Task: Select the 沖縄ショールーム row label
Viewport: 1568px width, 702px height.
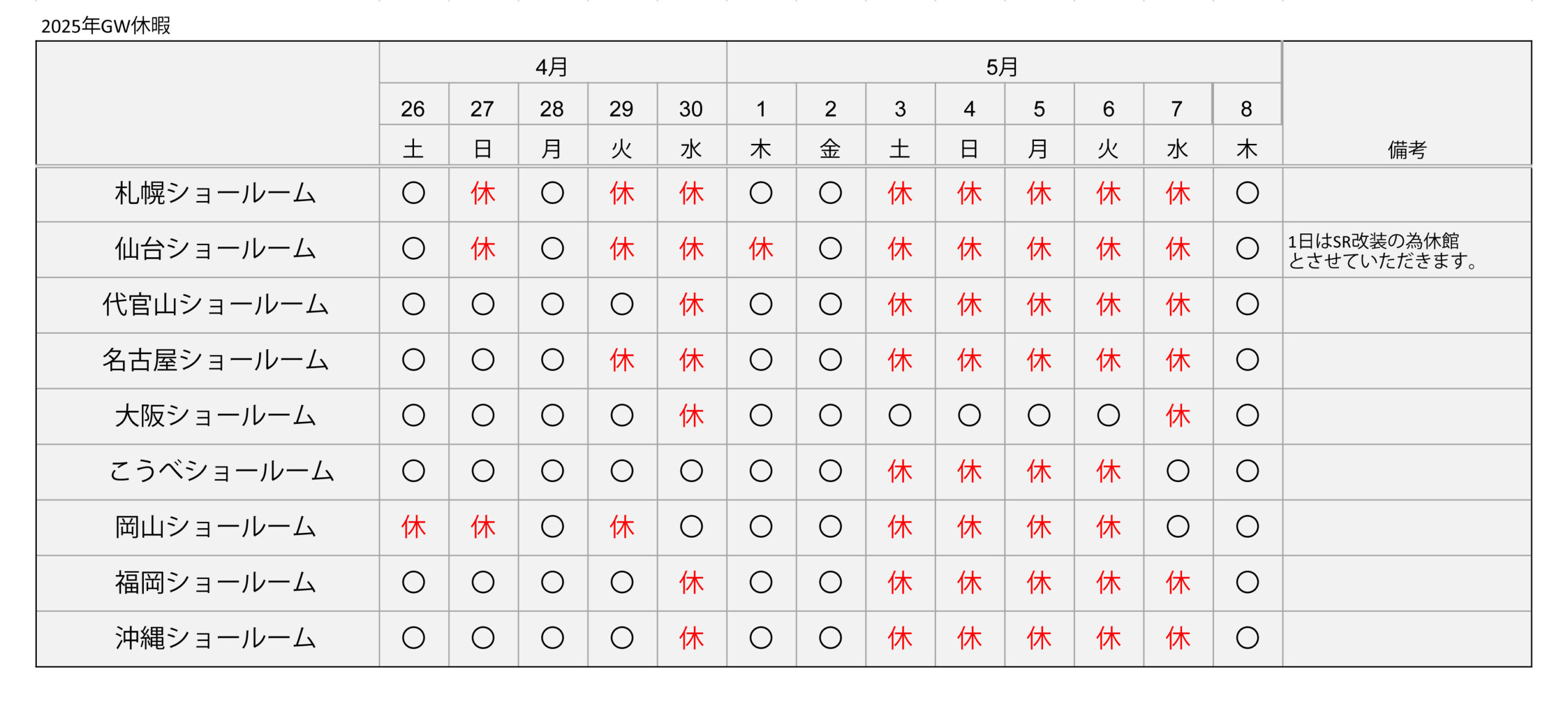Action: click(215, 638)
